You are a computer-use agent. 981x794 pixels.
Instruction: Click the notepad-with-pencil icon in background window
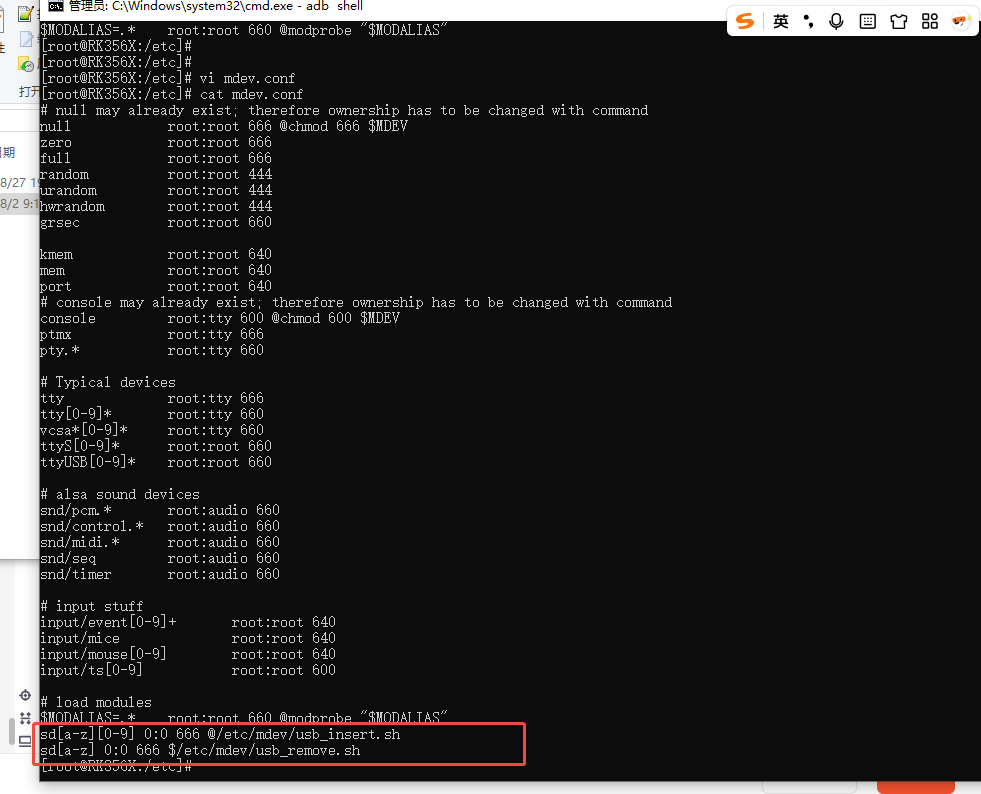[25, 13]
